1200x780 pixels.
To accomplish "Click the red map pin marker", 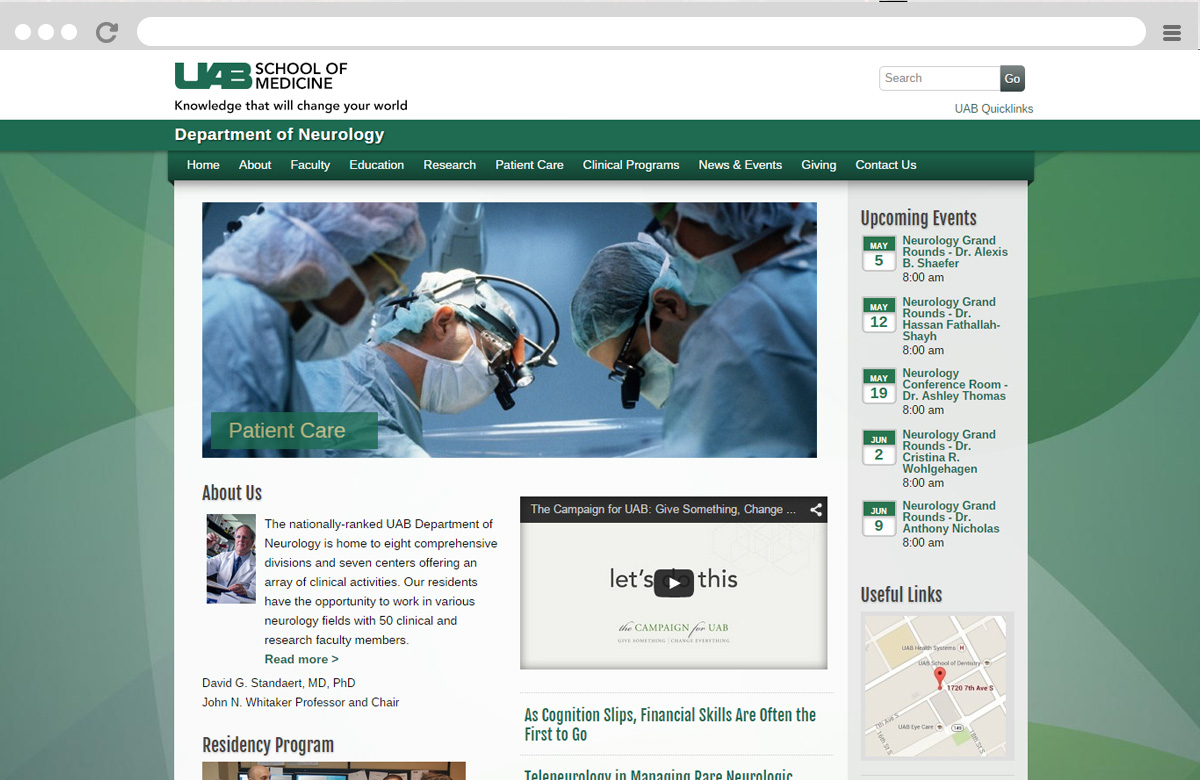I will [x=939, y=678].
